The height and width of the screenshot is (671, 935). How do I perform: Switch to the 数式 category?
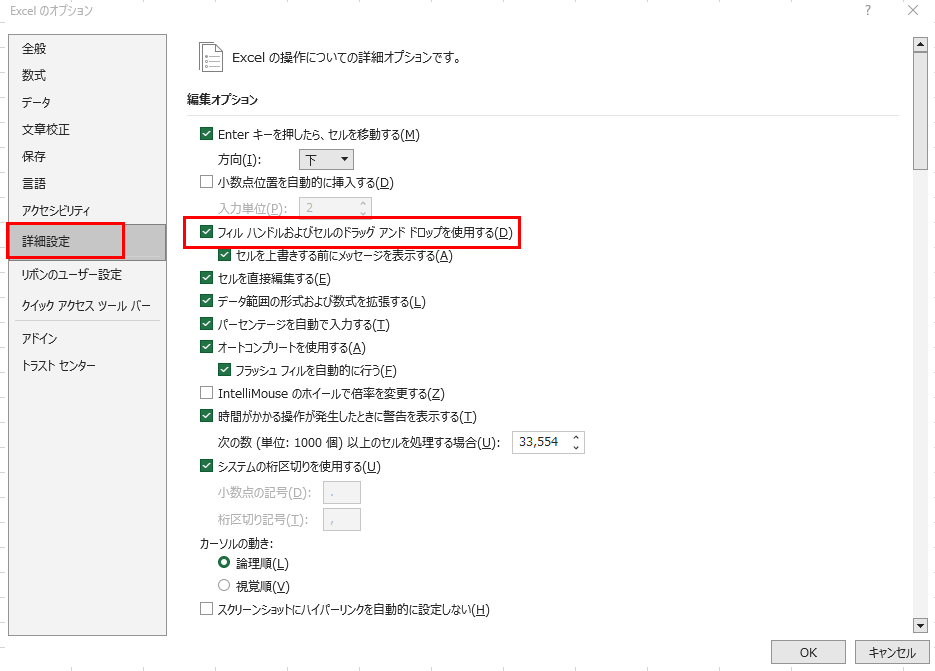point(34,76)
